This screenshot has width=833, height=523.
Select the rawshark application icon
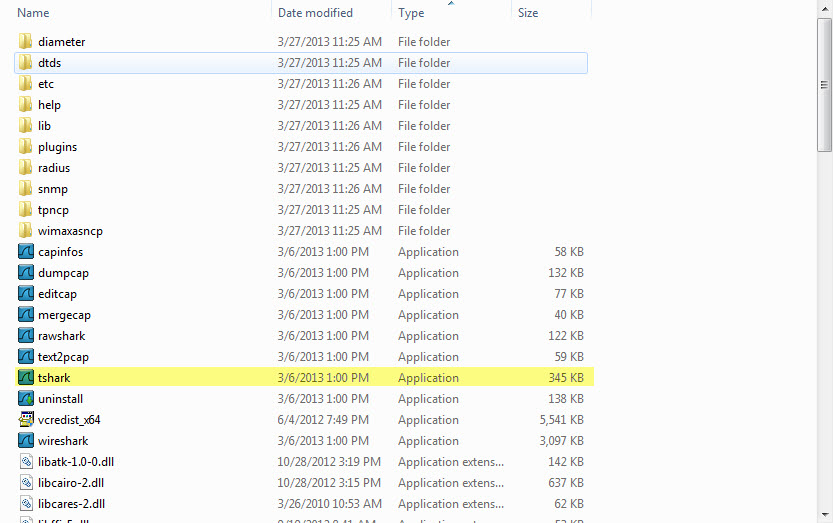pyautogui.click(x=26, y=336)
